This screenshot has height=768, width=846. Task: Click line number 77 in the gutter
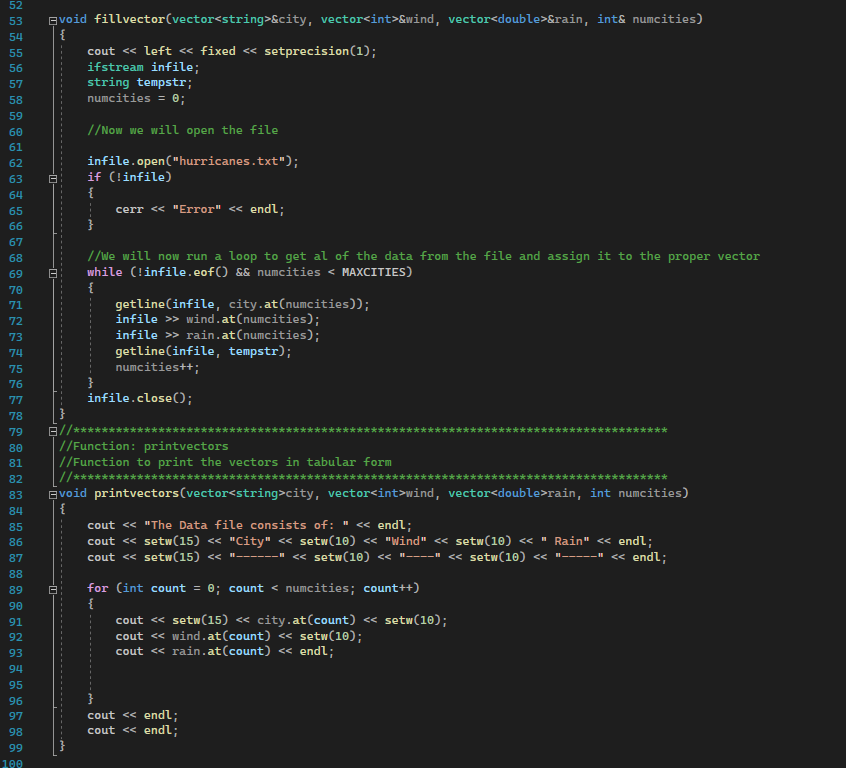pos(16,400)
